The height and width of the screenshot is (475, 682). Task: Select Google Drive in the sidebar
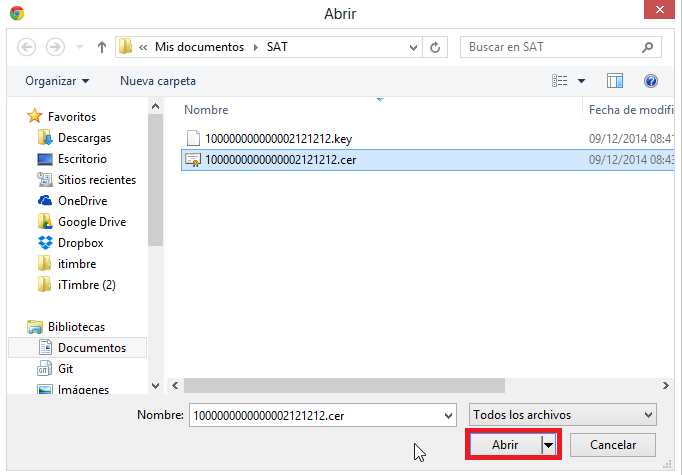[x=91, y=221]
